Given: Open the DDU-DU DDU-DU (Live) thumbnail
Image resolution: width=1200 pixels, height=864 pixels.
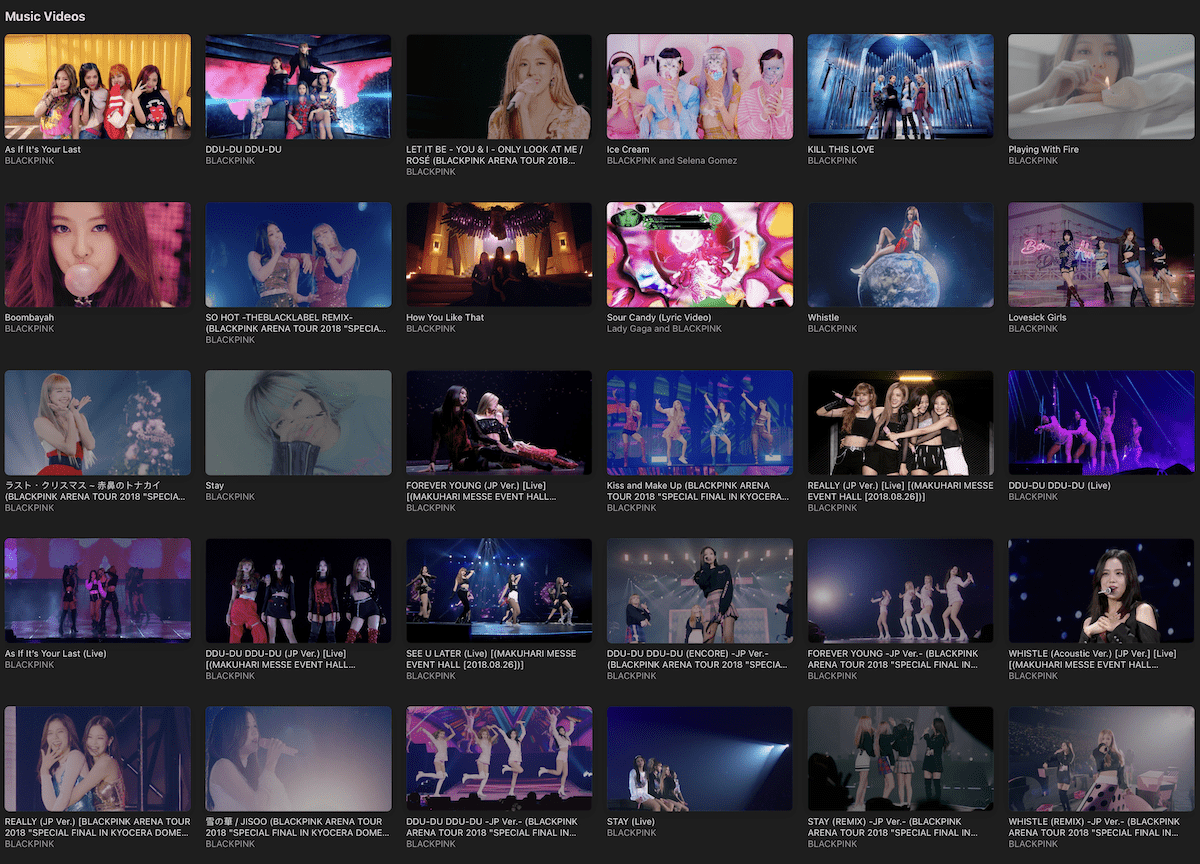Looking at the screenshot, I should (x=1101, y=423).
